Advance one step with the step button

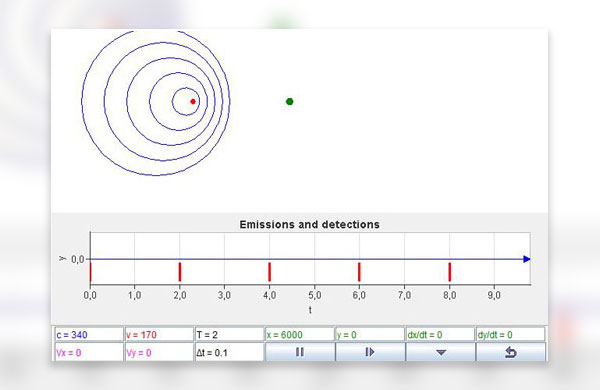click(x=370, y=352)
